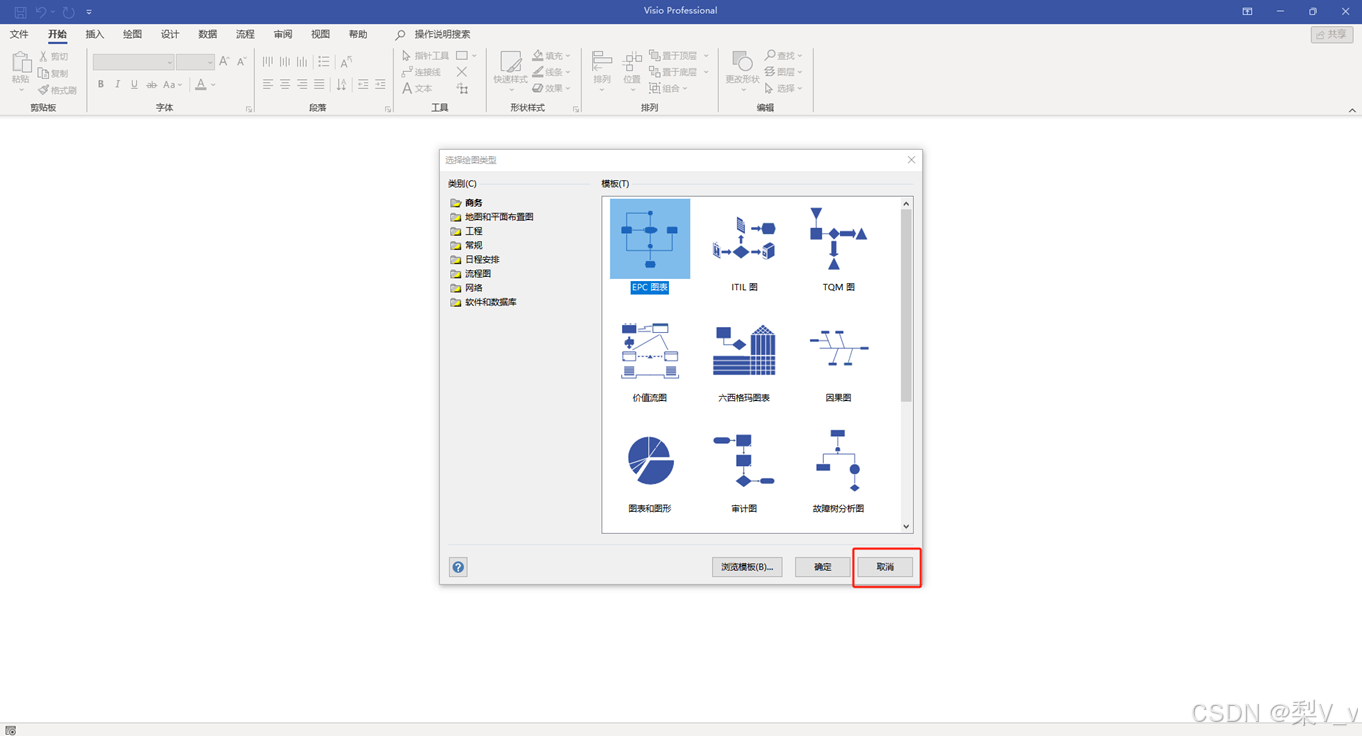Screen dimensions: 1362x736
Task: Choose the 因果图 fishbone template icon
Action: pyautogui.click(x=838, y=349)
